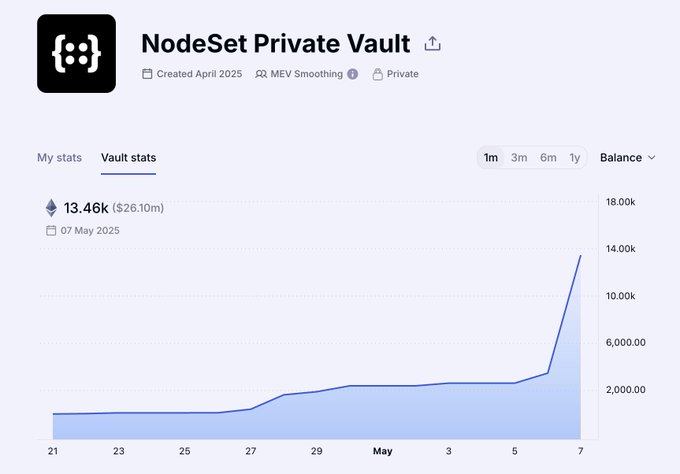Image resolution: width=680 pixels, height=474 pixels.
Task: Switch chart range to 1y
Action: click(x=574, y=158)
